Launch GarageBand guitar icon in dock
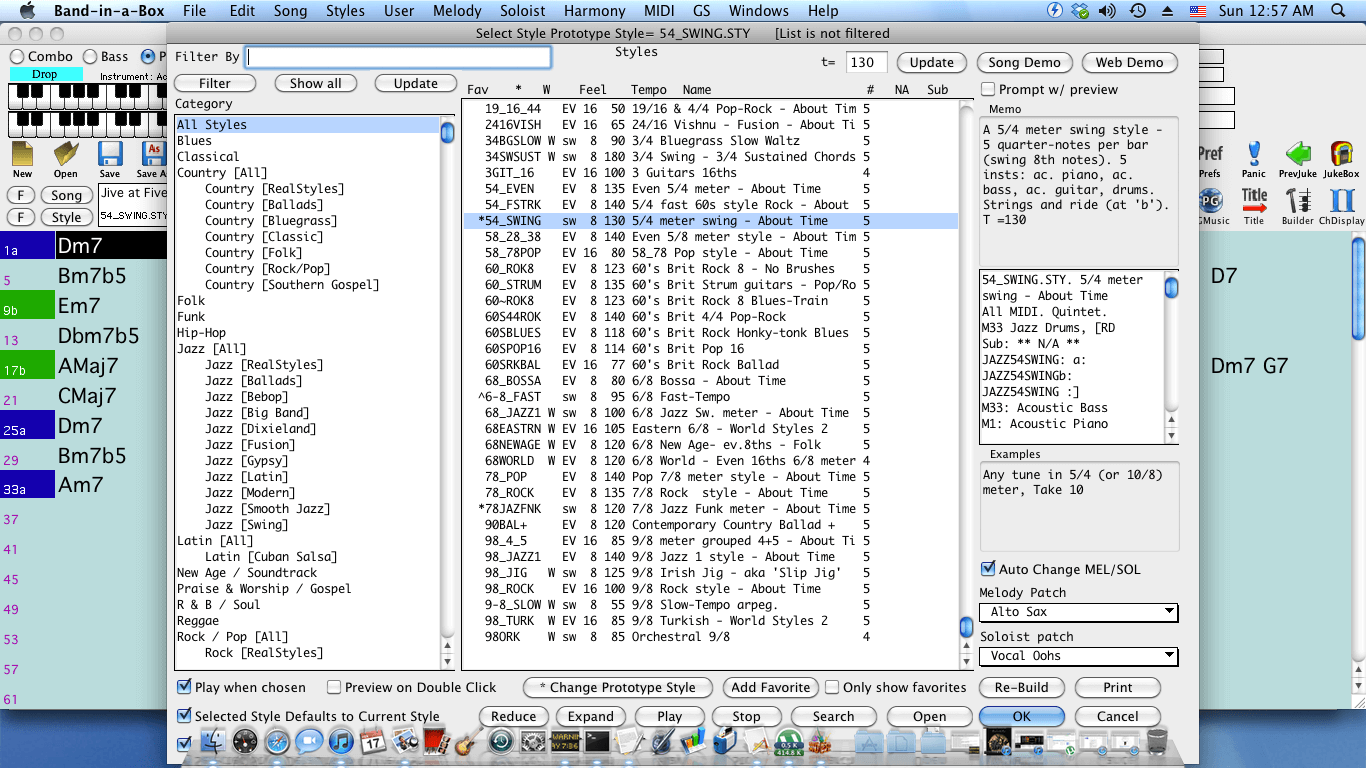 [x=467, y=742]
